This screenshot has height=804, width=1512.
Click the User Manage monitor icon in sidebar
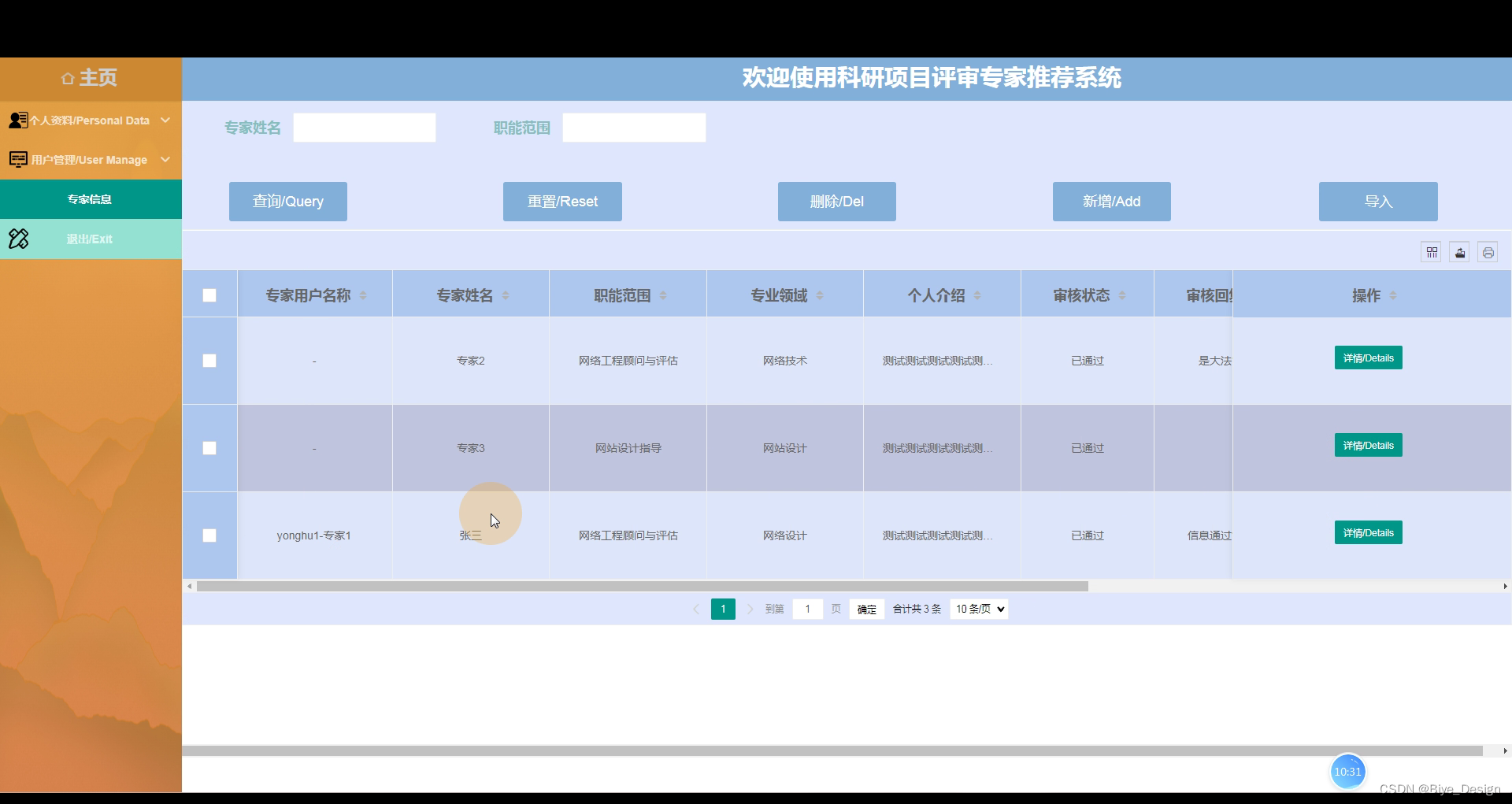18,159
